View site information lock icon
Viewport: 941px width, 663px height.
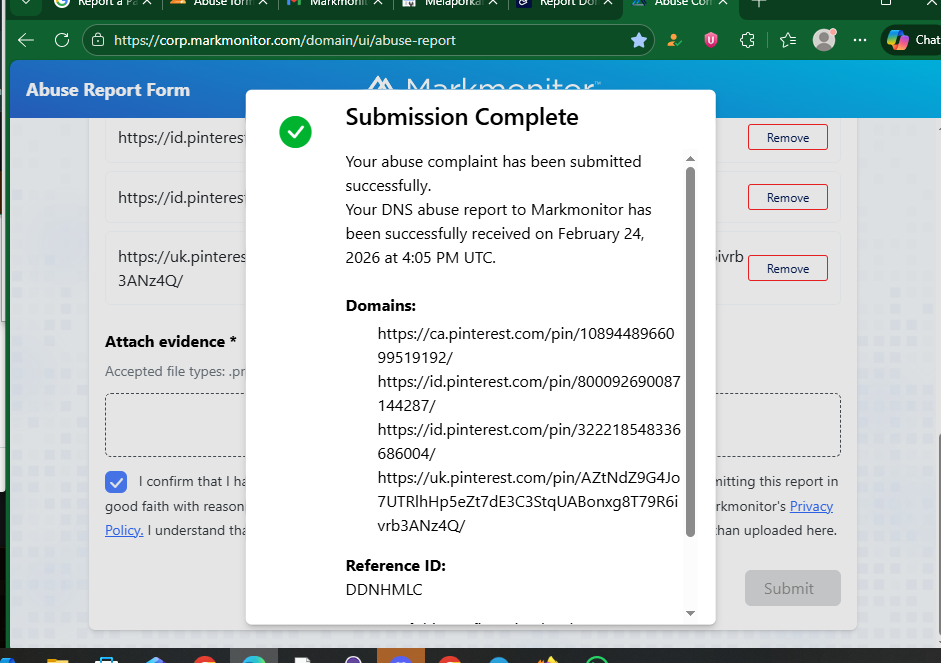click(x=98, y=40)
